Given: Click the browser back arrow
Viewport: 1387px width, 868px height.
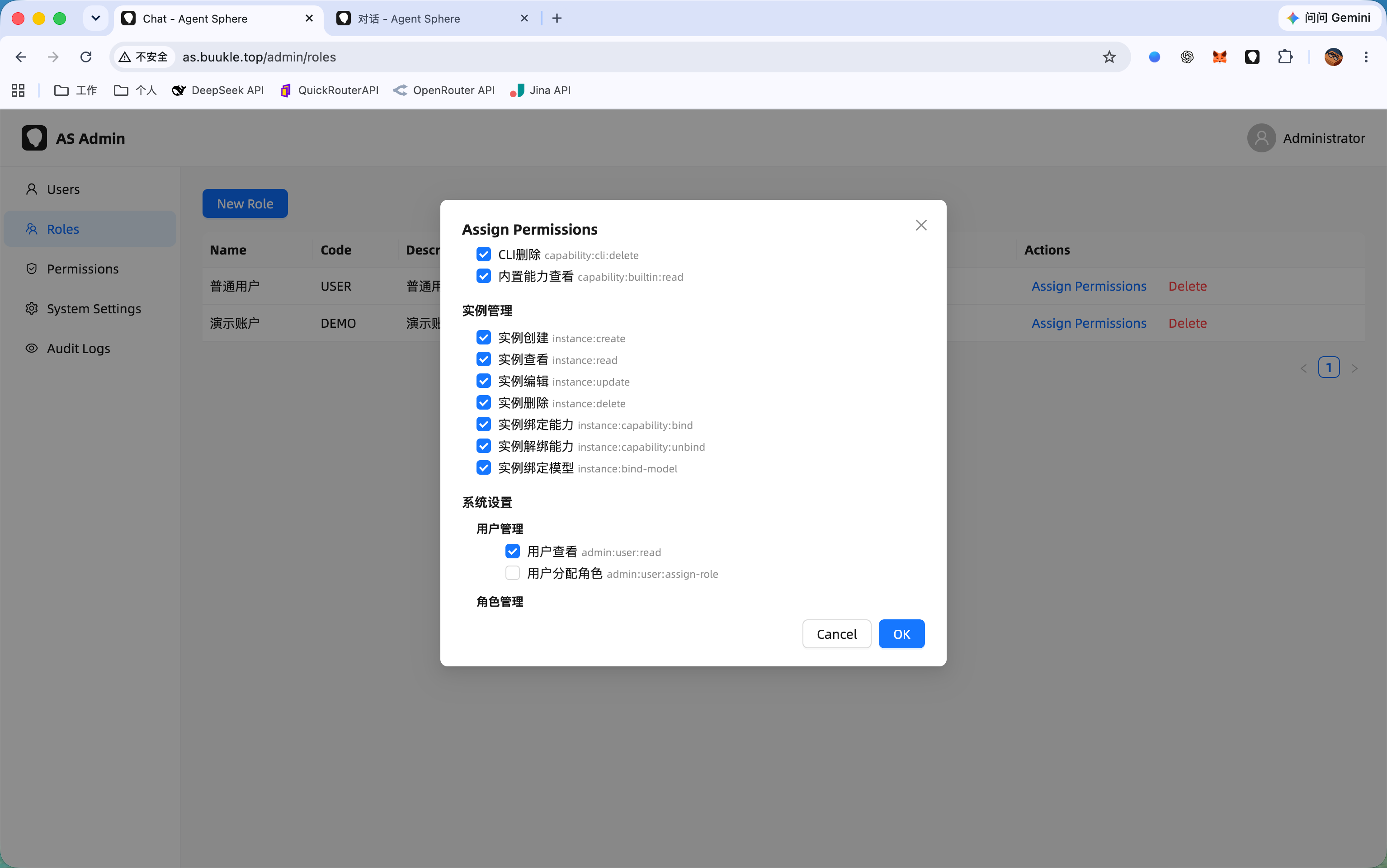Looking at the screenshot, I should [21, 57].
